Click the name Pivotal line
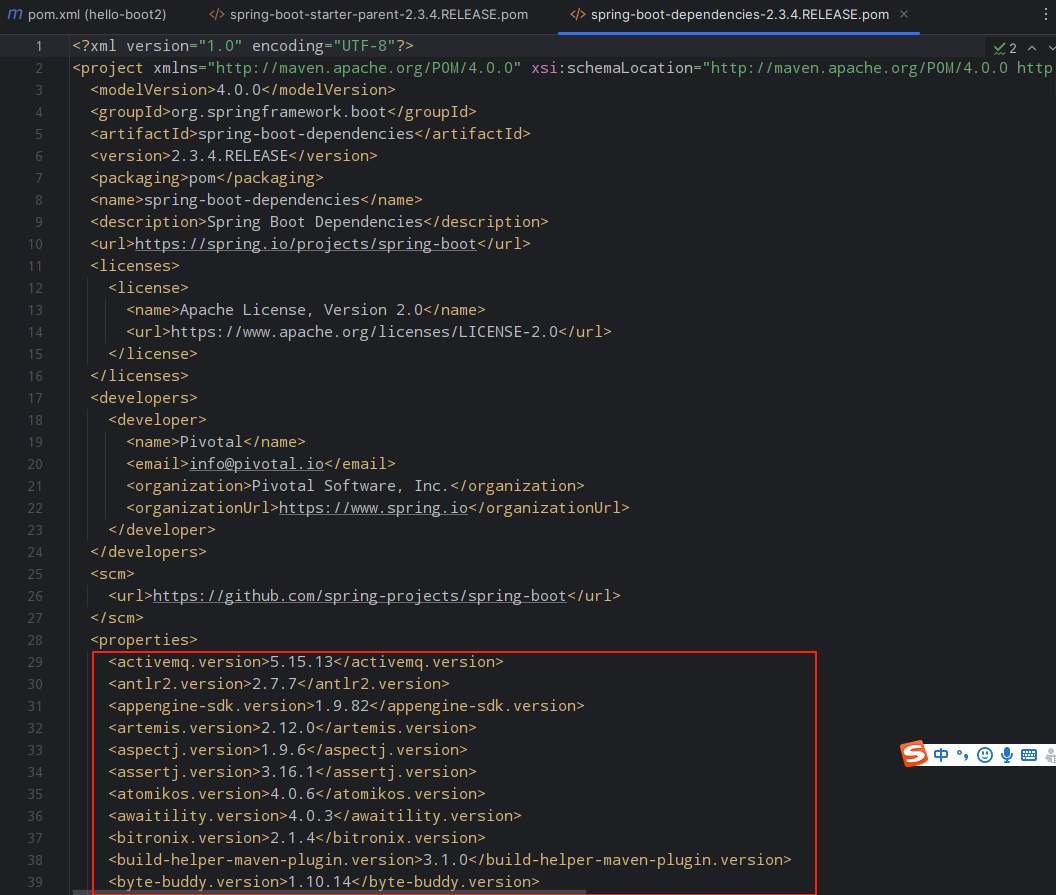 [216, 442]
